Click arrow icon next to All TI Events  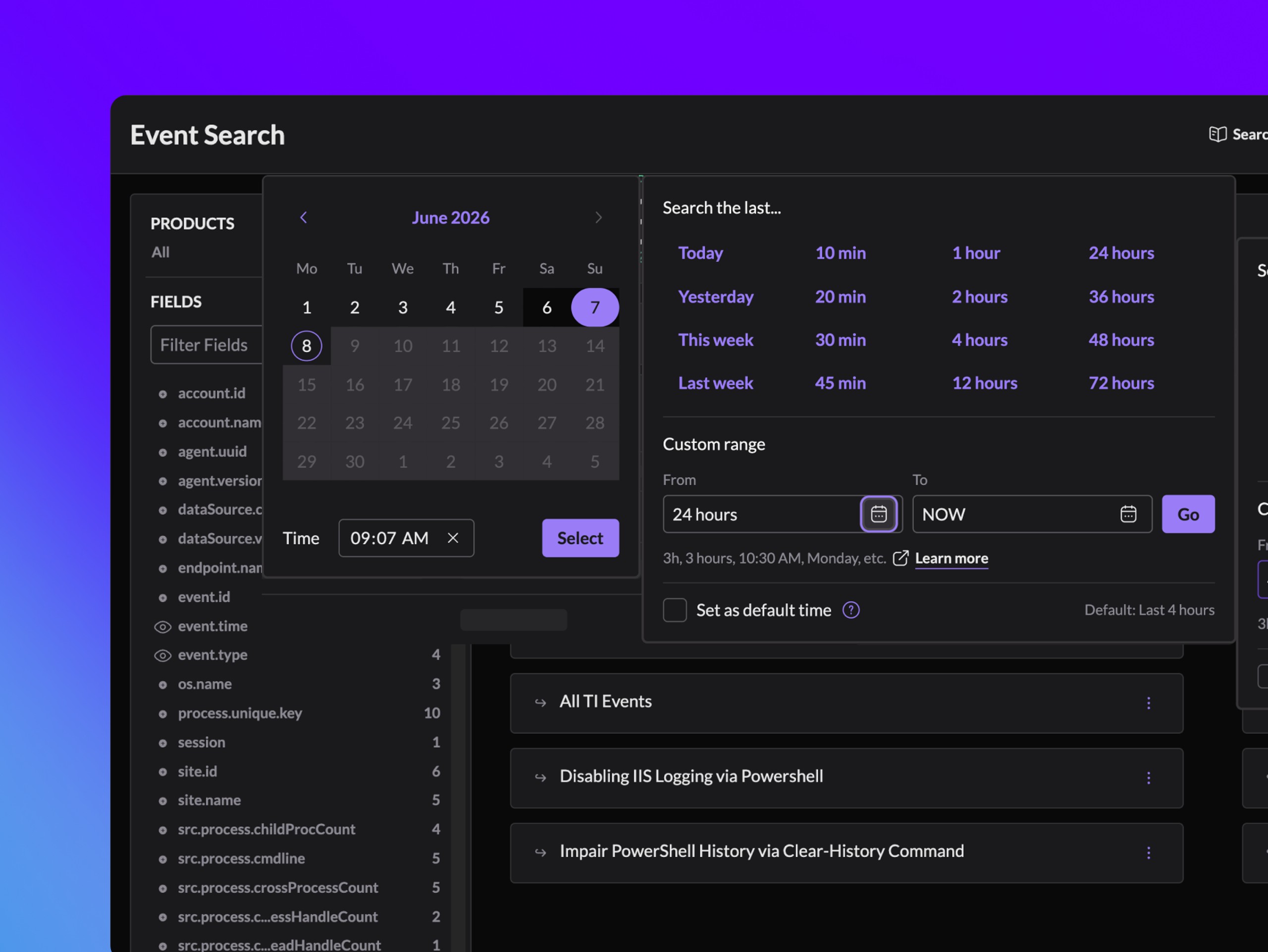(540, 703)
